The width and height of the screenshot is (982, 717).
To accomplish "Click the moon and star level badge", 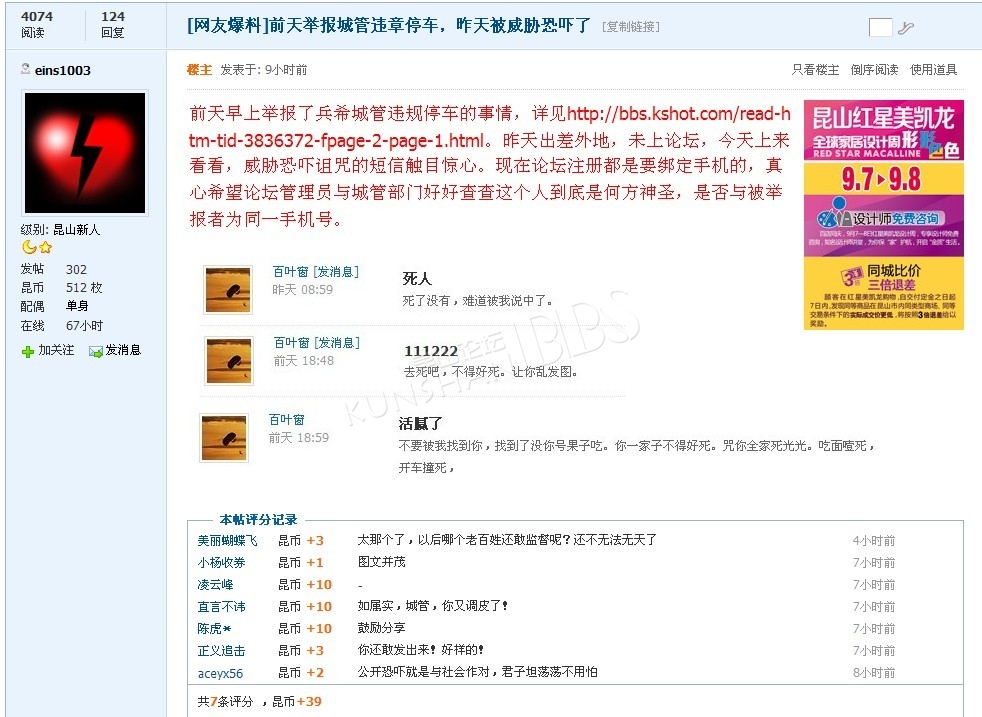I will pyautogui.click(x=37, y=247).
